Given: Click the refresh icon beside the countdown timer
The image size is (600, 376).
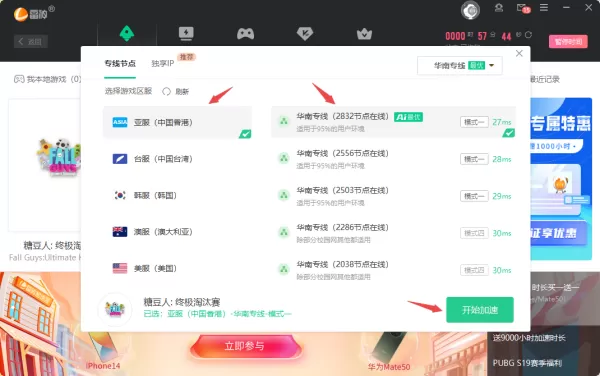Looking at the screenshot, I should 528,35.
